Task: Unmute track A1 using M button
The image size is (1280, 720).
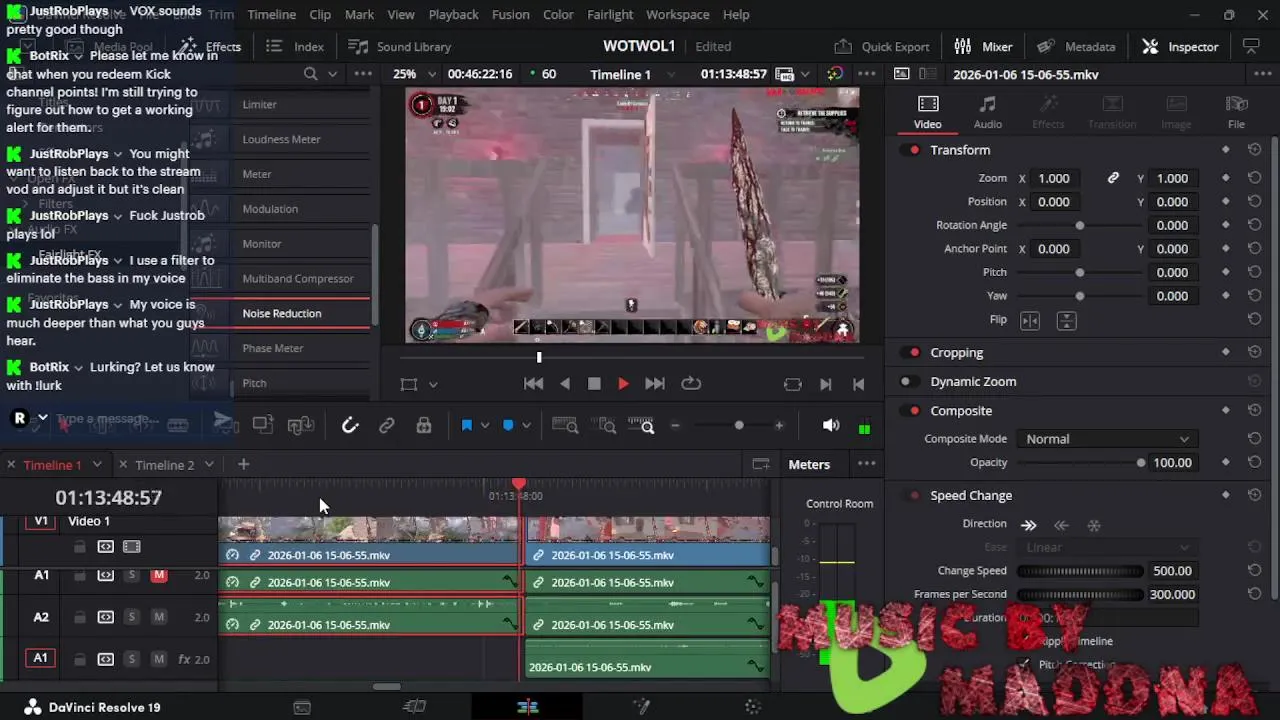Action: point(159,575)
